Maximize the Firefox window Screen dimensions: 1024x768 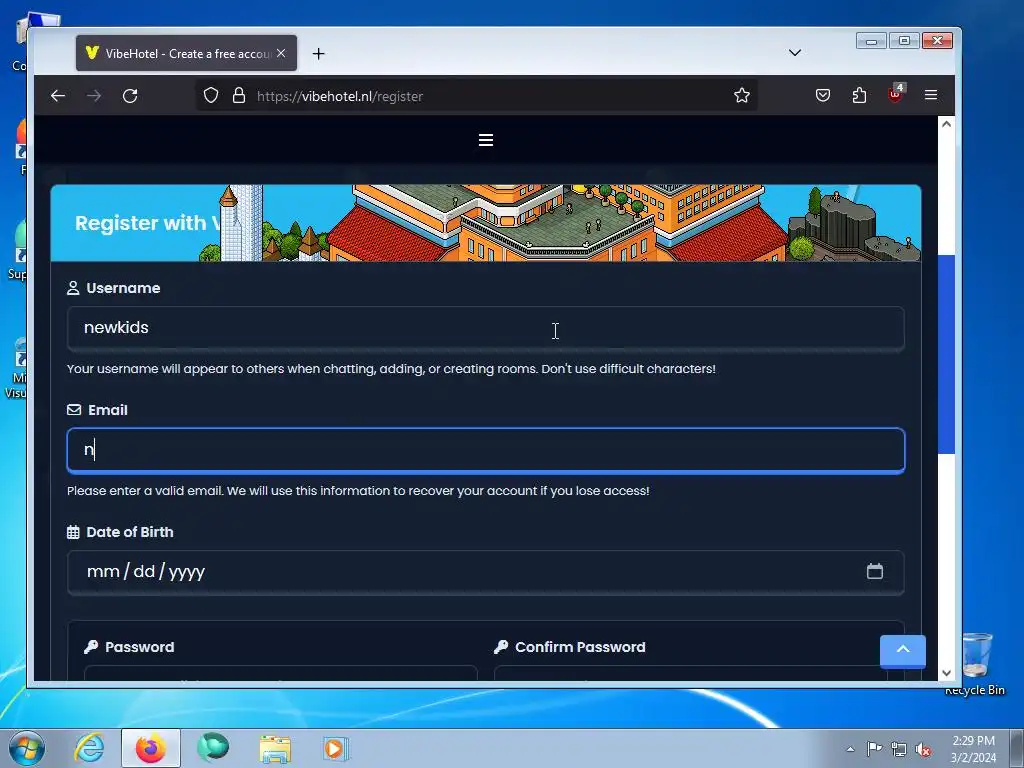904,41
